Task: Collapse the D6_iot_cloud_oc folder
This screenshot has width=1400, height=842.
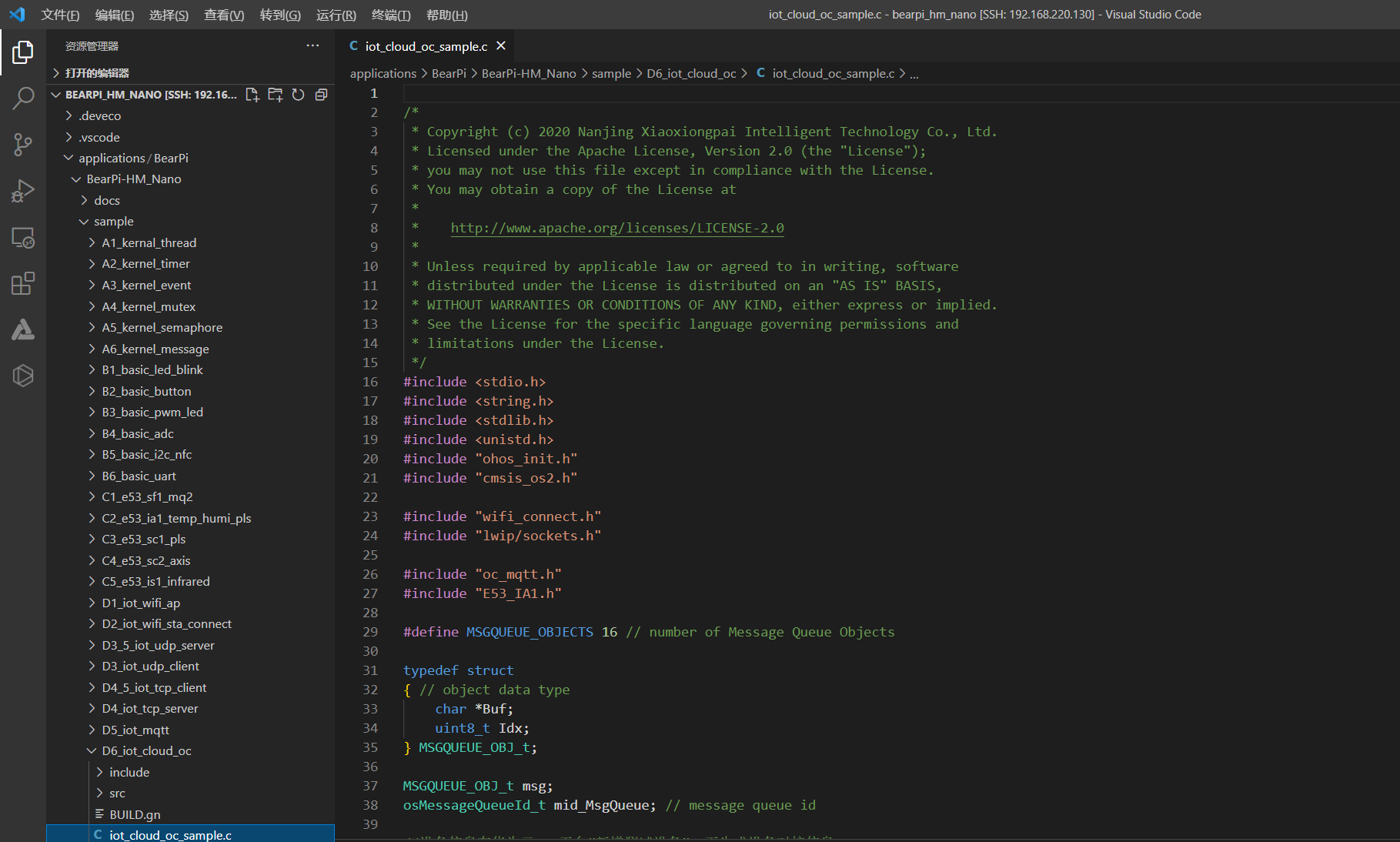Action: coord(190,750)
